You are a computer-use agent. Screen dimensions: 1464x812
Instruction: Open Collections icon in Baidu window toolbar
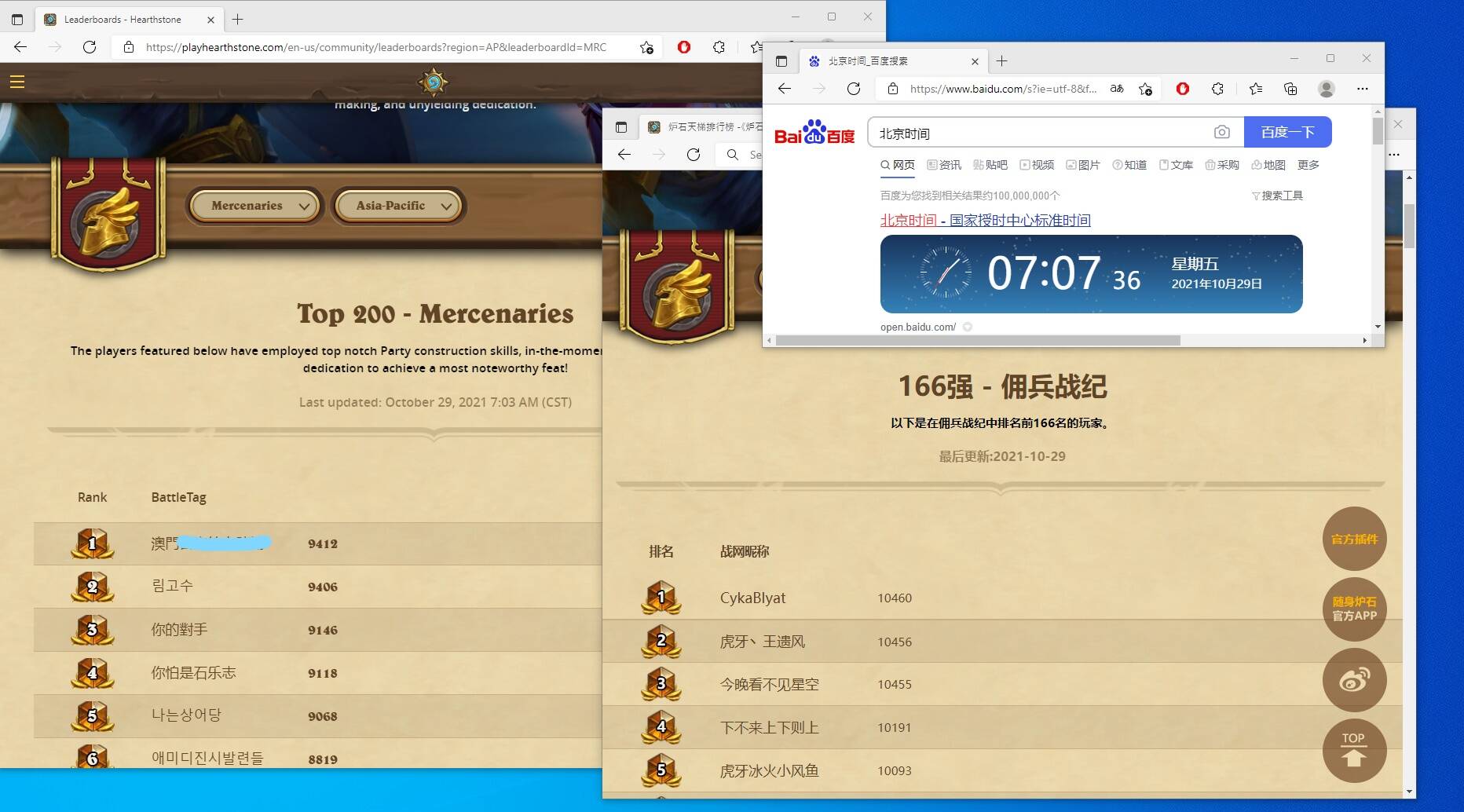click(x=1290, y=89)
